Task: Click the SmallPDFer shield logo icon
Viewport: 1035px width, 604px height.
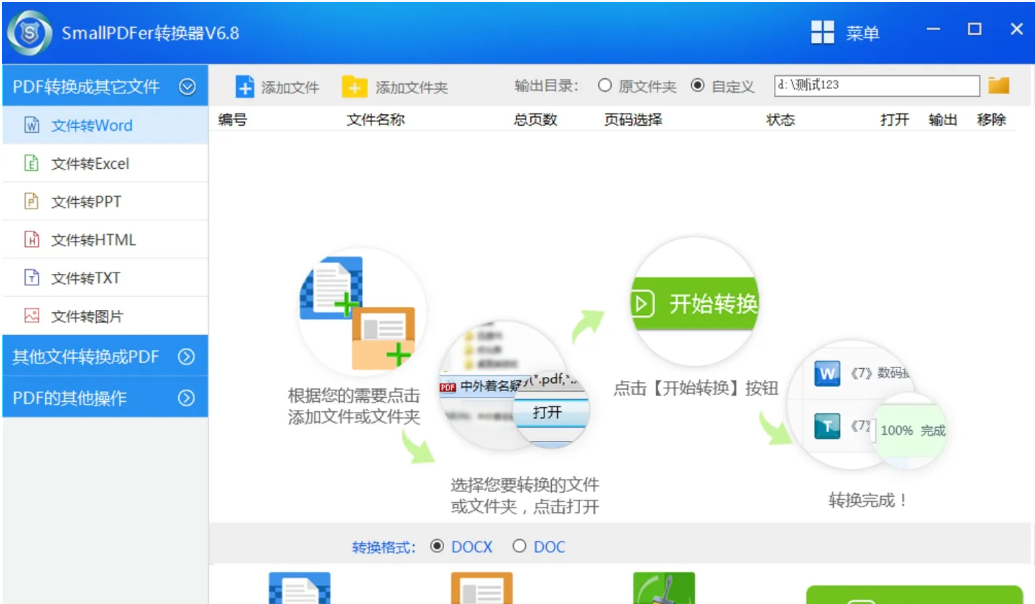Action: [29, 33]
